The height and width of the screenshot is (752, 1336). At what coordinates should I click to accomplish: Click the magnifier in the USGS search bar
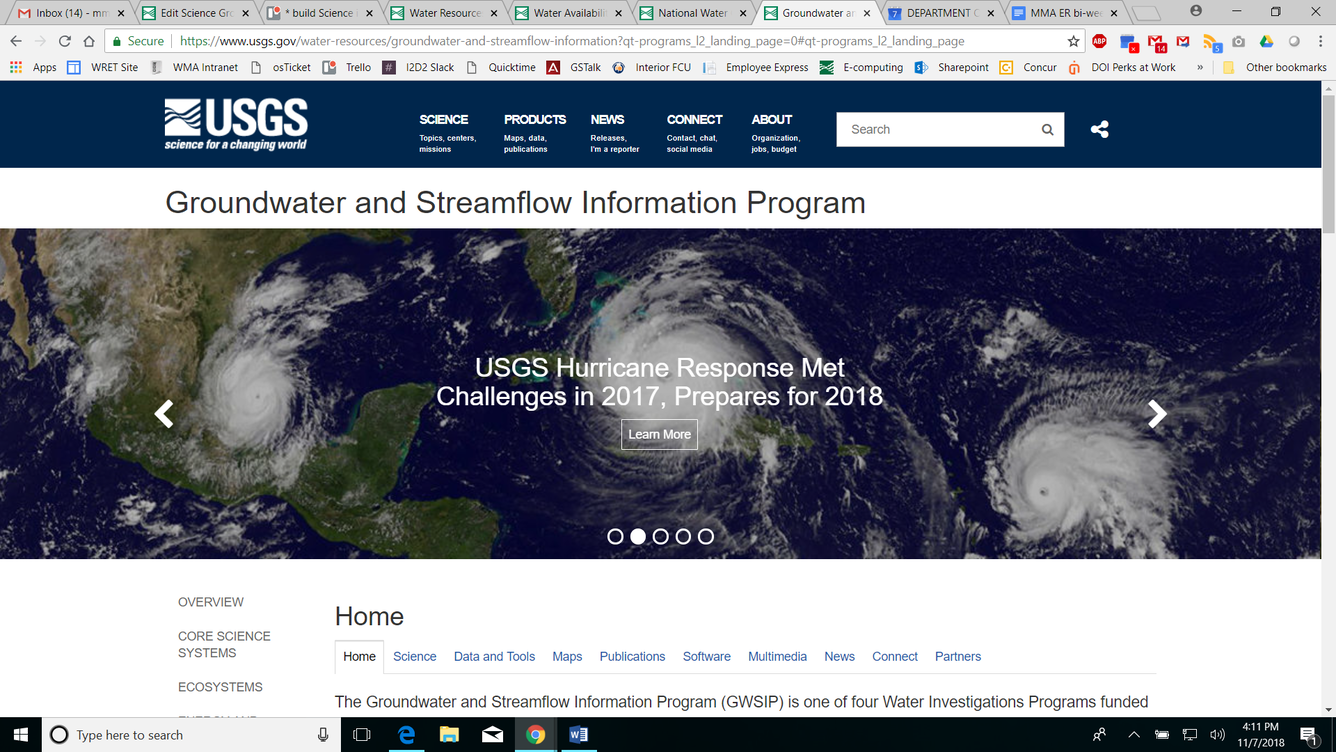tap(1047, 129)
